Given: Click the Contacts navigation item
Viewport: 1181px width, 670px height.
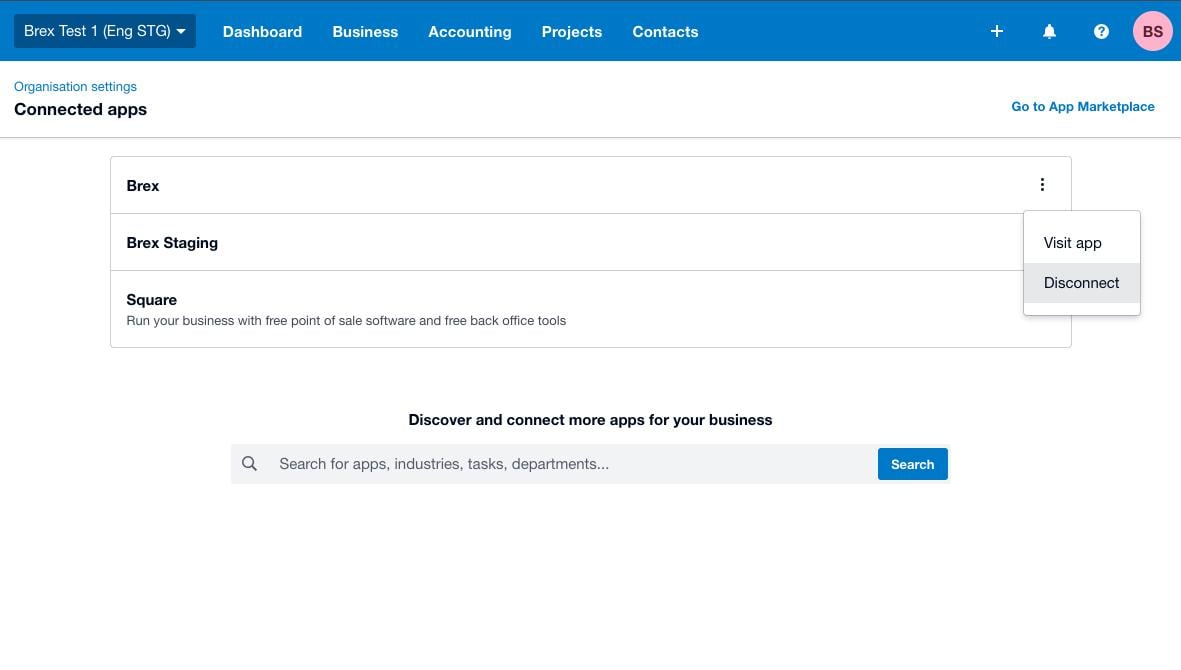Looking at the screenshot, I should tap(665, 31).
